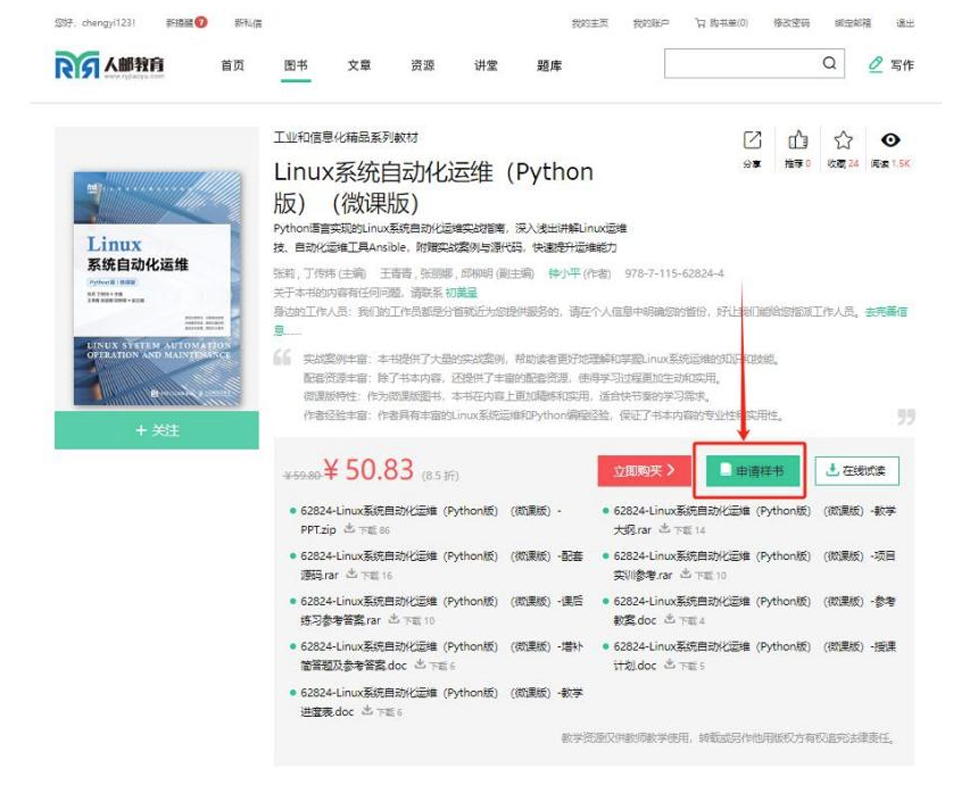Click download icon beside 参考教案.doc
Viewport: 972px width, 792px height.
coord(669,619)
